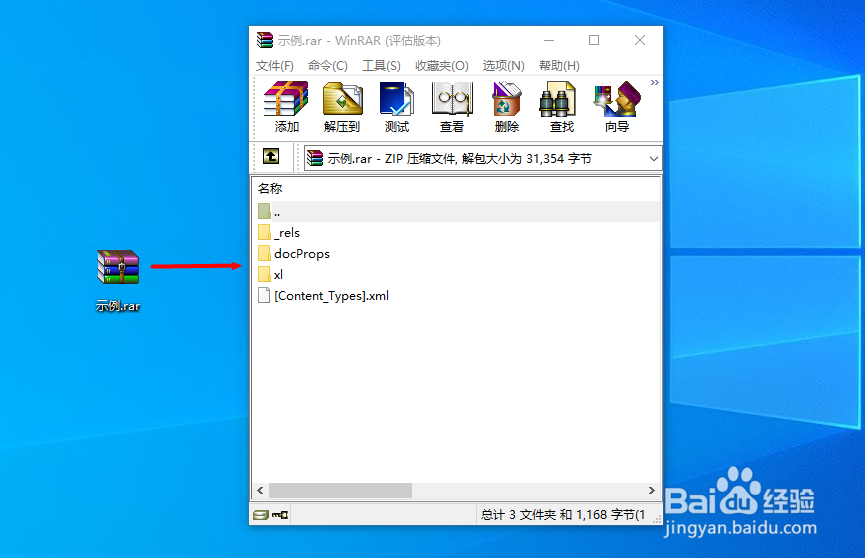Open the 工具(S) menu
Screen dimensions: 865x558
(x=381, y=66)
